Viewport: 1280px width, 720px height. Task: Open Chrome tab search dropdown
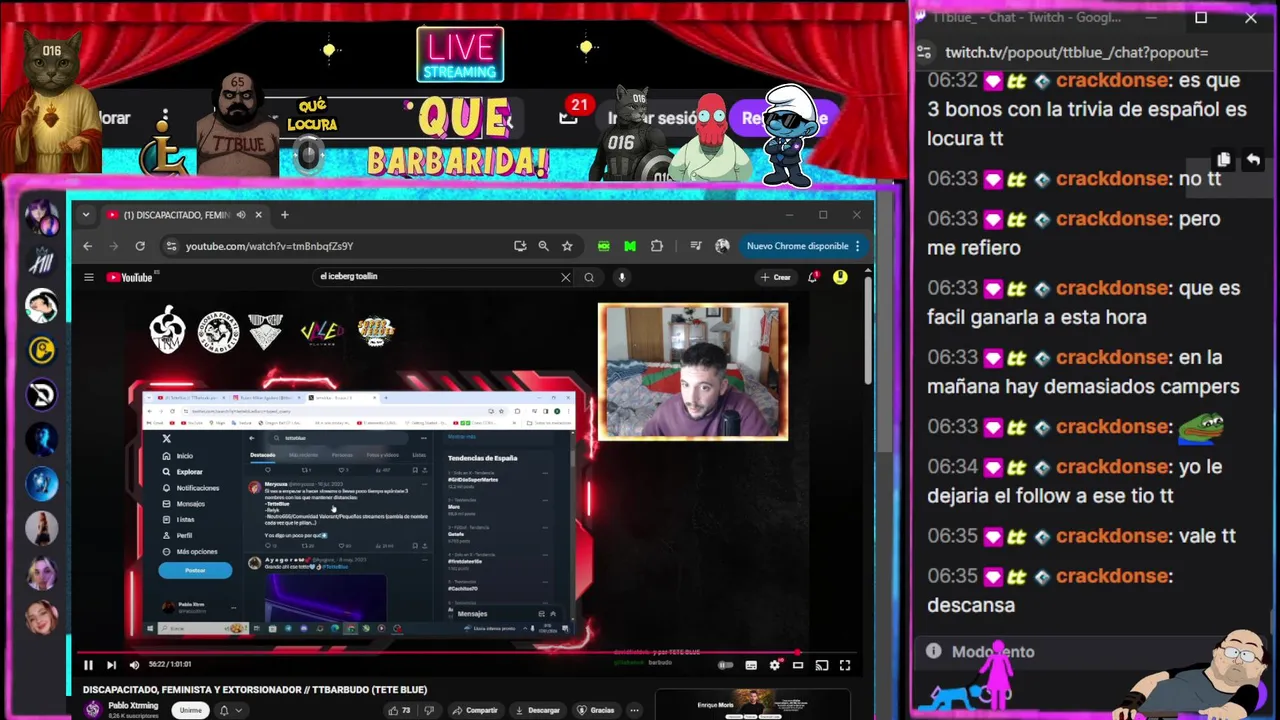click(86, 215)
